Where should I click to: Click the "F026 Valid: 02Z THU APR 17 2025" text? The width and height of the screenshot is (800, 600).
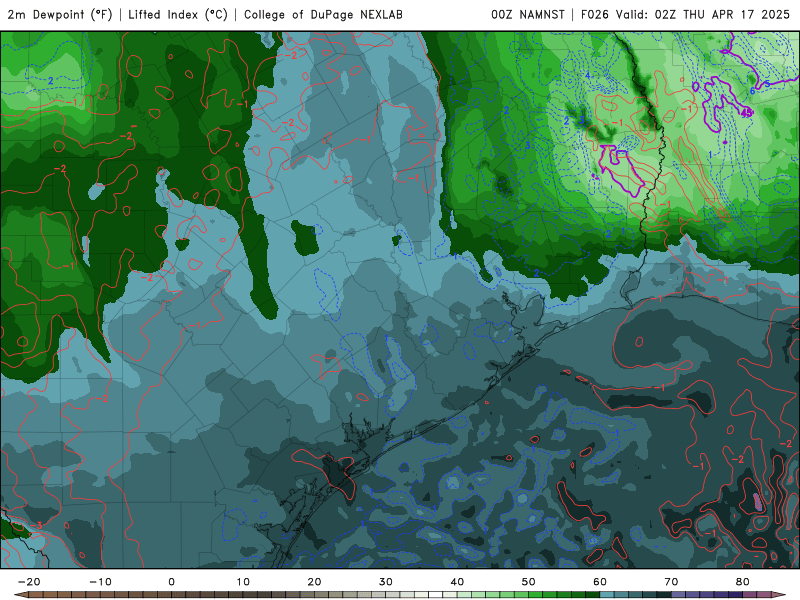[x=686, y=14]
